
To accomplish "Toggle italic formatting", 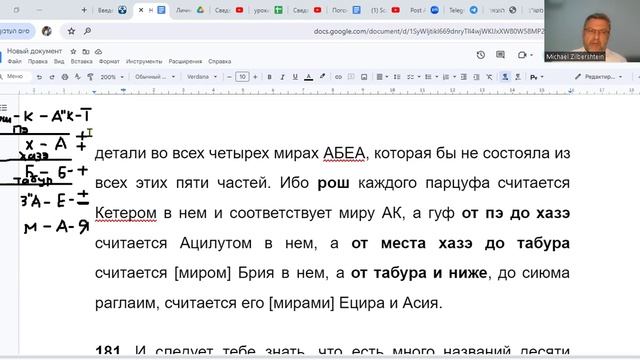I will point(282,77).
